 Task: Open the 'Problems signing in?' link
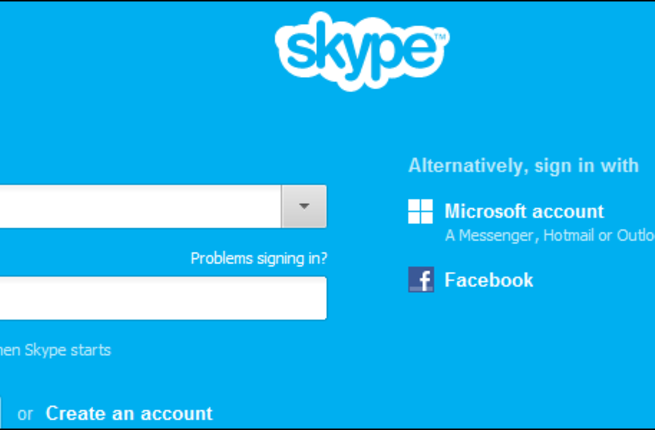[x=259, y=258]
